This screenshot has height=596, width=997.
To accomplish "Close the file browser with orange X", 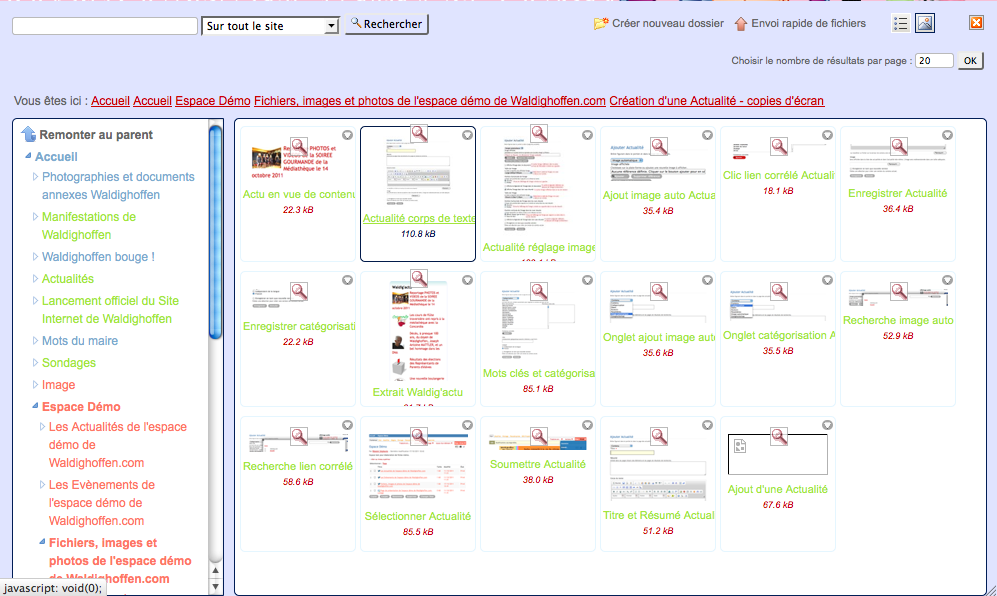I will click(x=976, y=23).
